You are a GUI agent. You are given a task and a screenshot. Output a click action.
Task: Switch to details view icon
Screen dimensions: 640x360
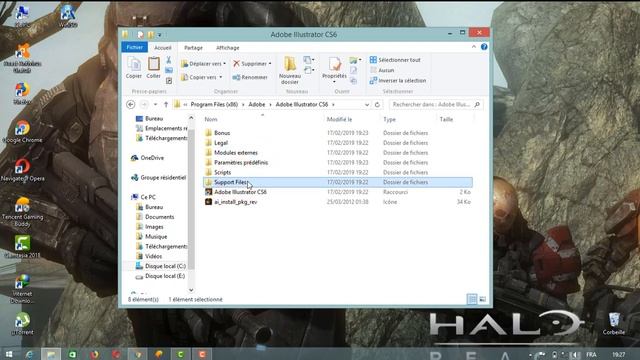point(472,299)
